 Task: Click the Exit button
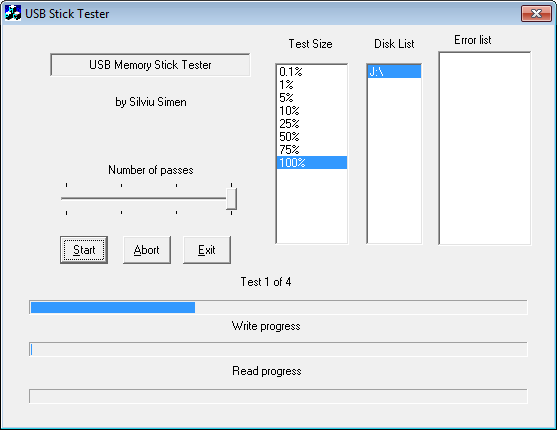207,250
